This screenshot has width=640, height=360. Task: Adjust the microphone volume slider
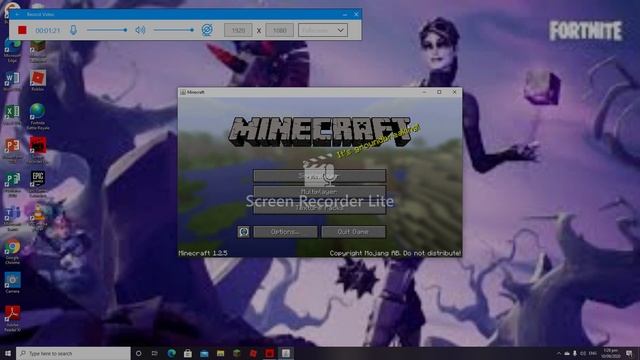(x=107, y=30)
